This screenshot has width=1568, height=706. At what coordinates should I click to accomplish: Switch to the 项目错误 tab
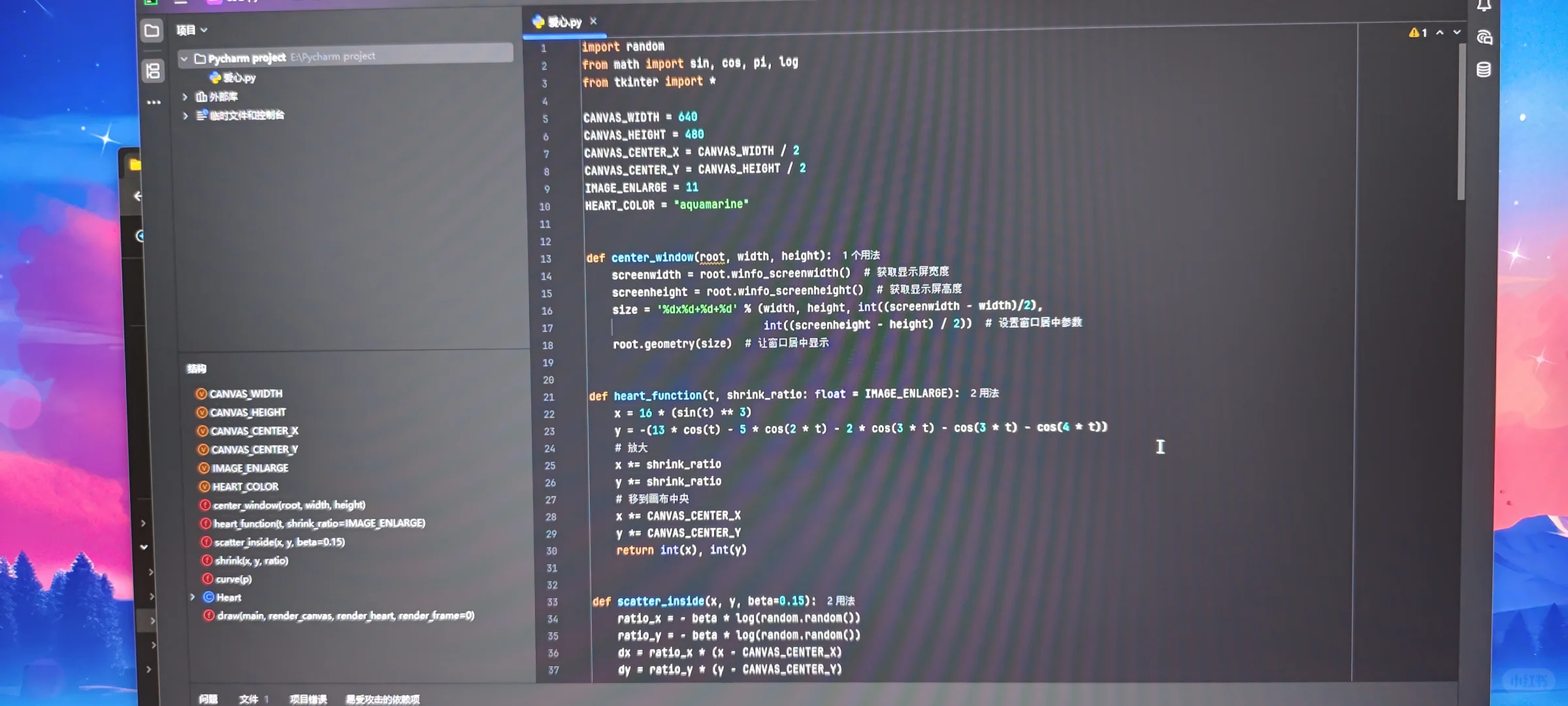click(x=308, y=699)
